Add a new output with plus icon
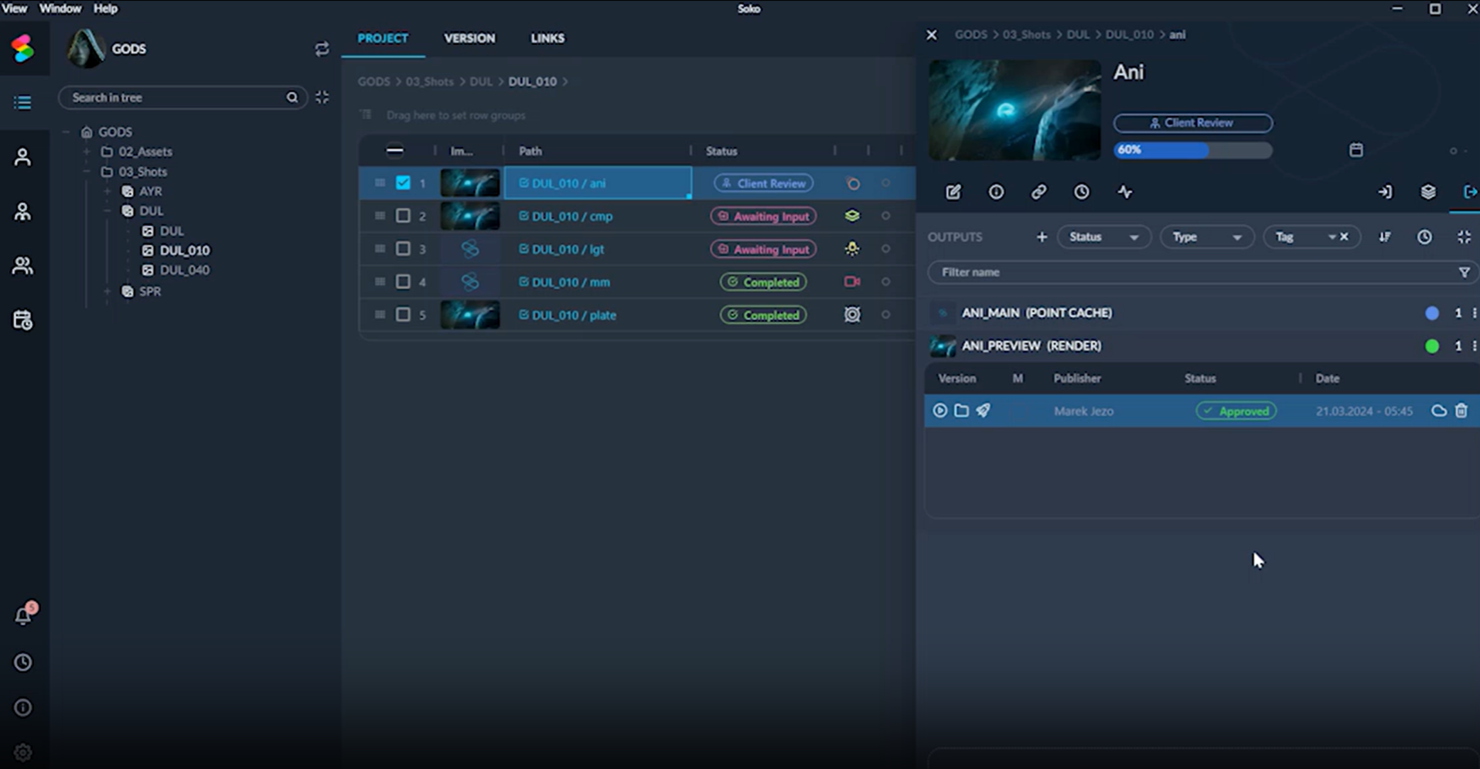 pyautogui.click(x=1041, y=237)
